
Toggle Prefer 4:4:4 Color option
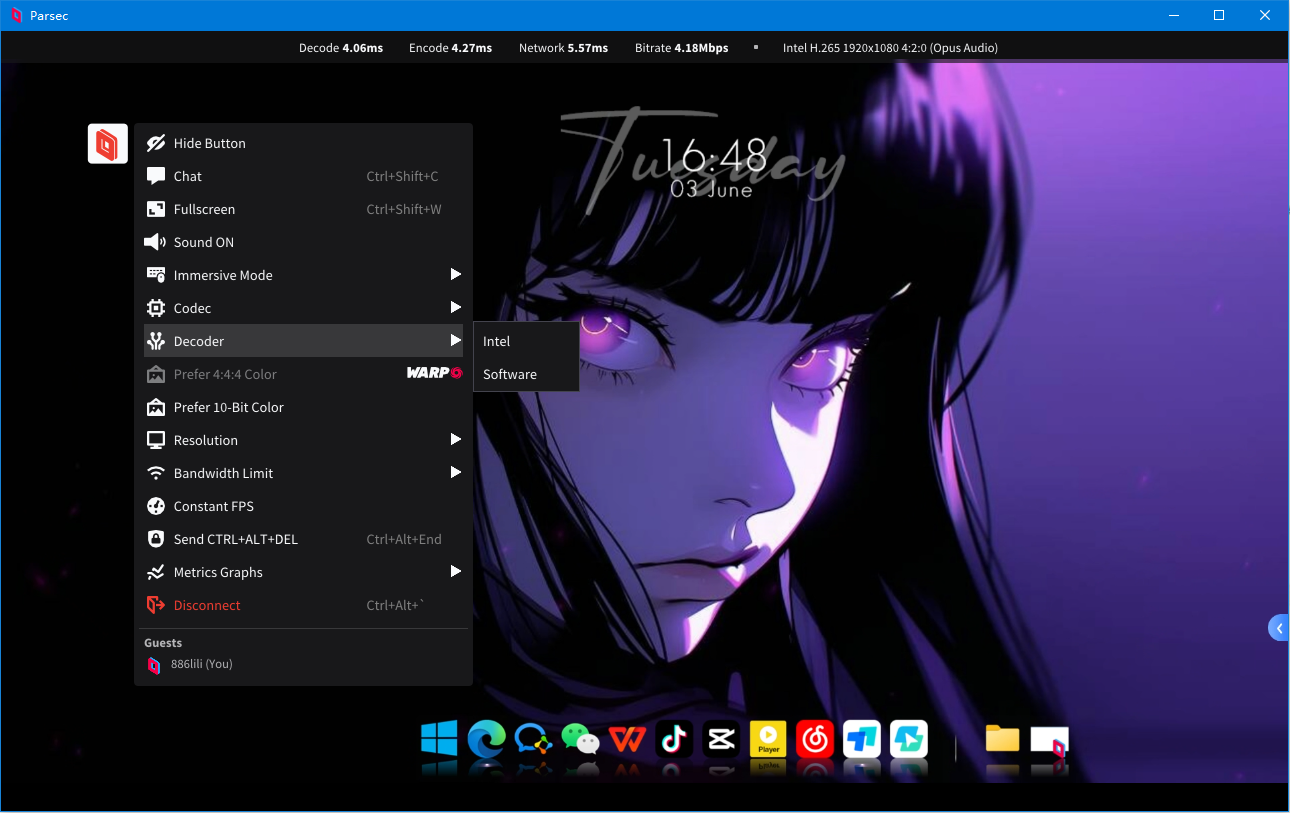click(x=303, y=374)
